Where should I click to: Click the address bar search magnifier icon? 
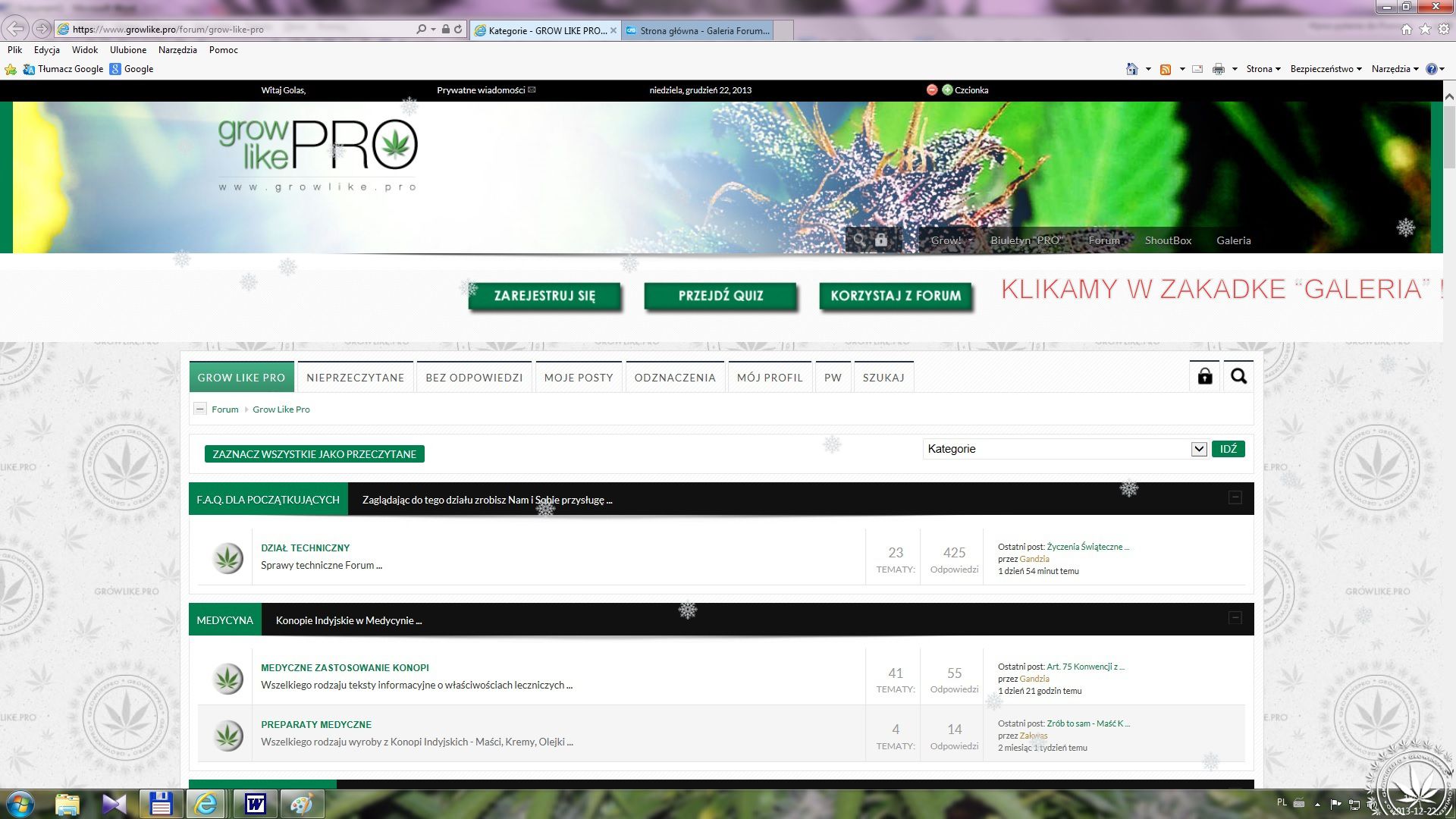pos(421,30)
